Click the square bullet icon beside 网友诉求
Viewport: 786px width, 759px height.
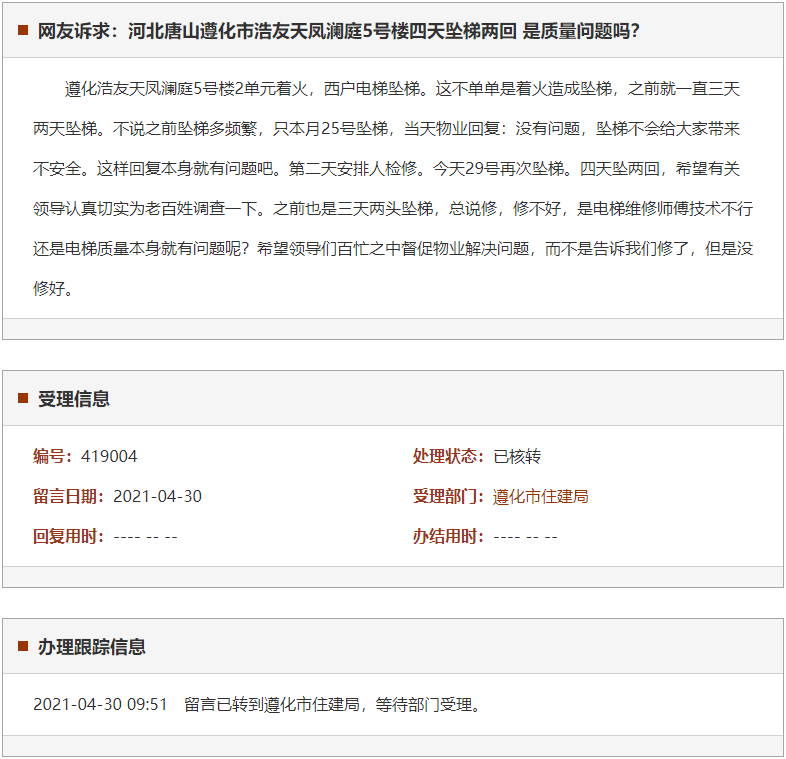[22, 30]
